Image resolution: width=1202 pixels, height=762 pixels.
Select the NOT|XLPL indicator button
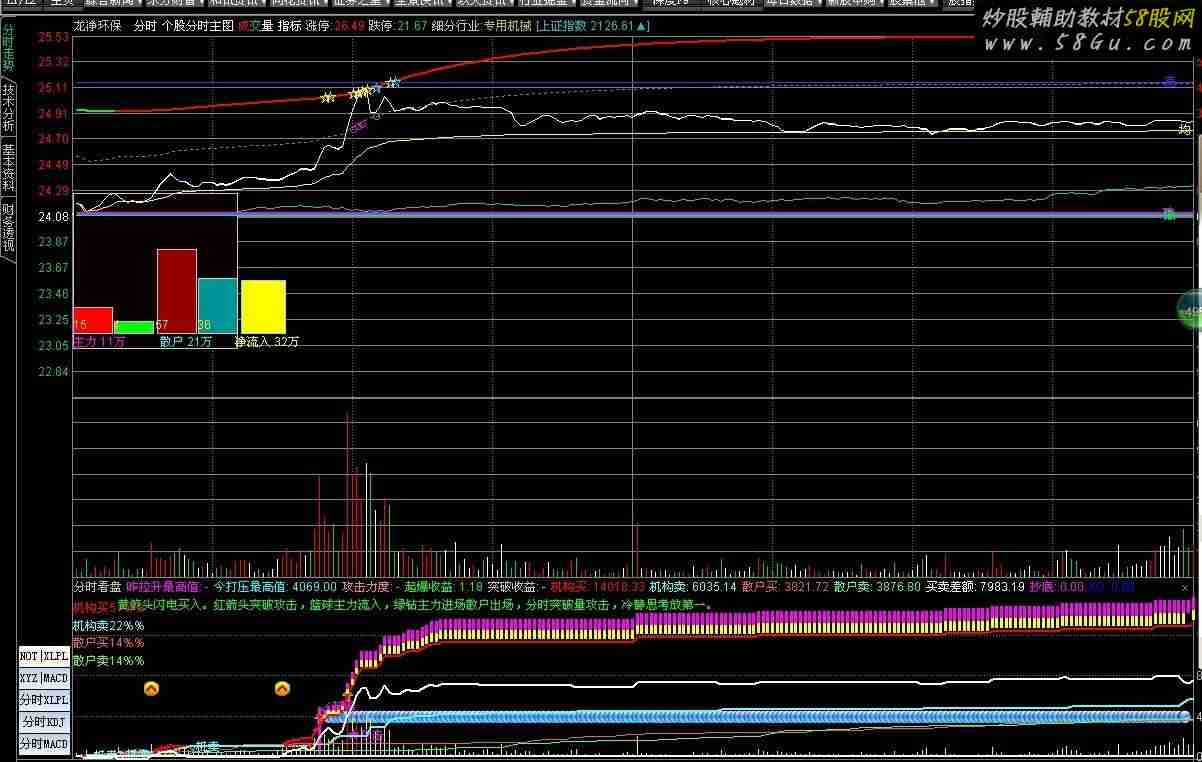click(44, 656)
